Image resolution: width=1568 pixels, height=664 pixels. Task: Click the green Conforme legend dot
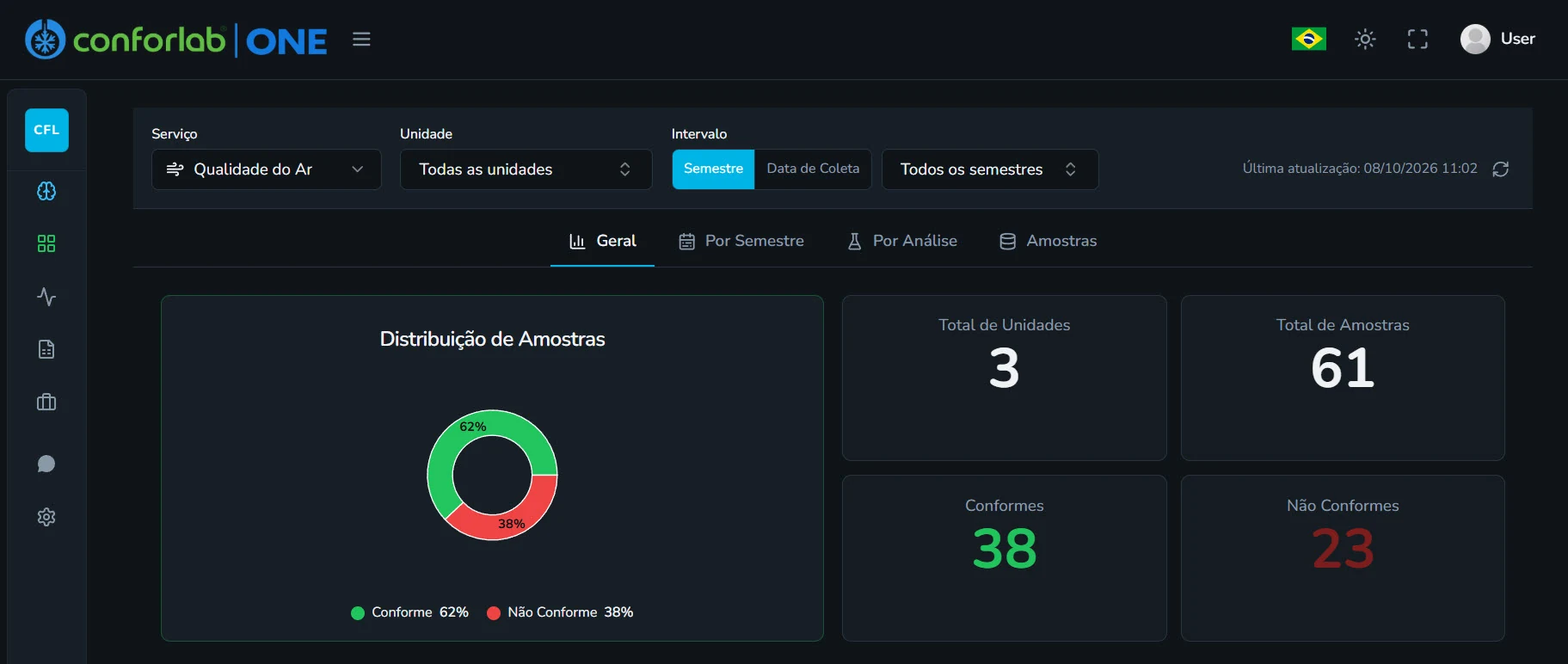pyautogui.click(x=358, y=613)
